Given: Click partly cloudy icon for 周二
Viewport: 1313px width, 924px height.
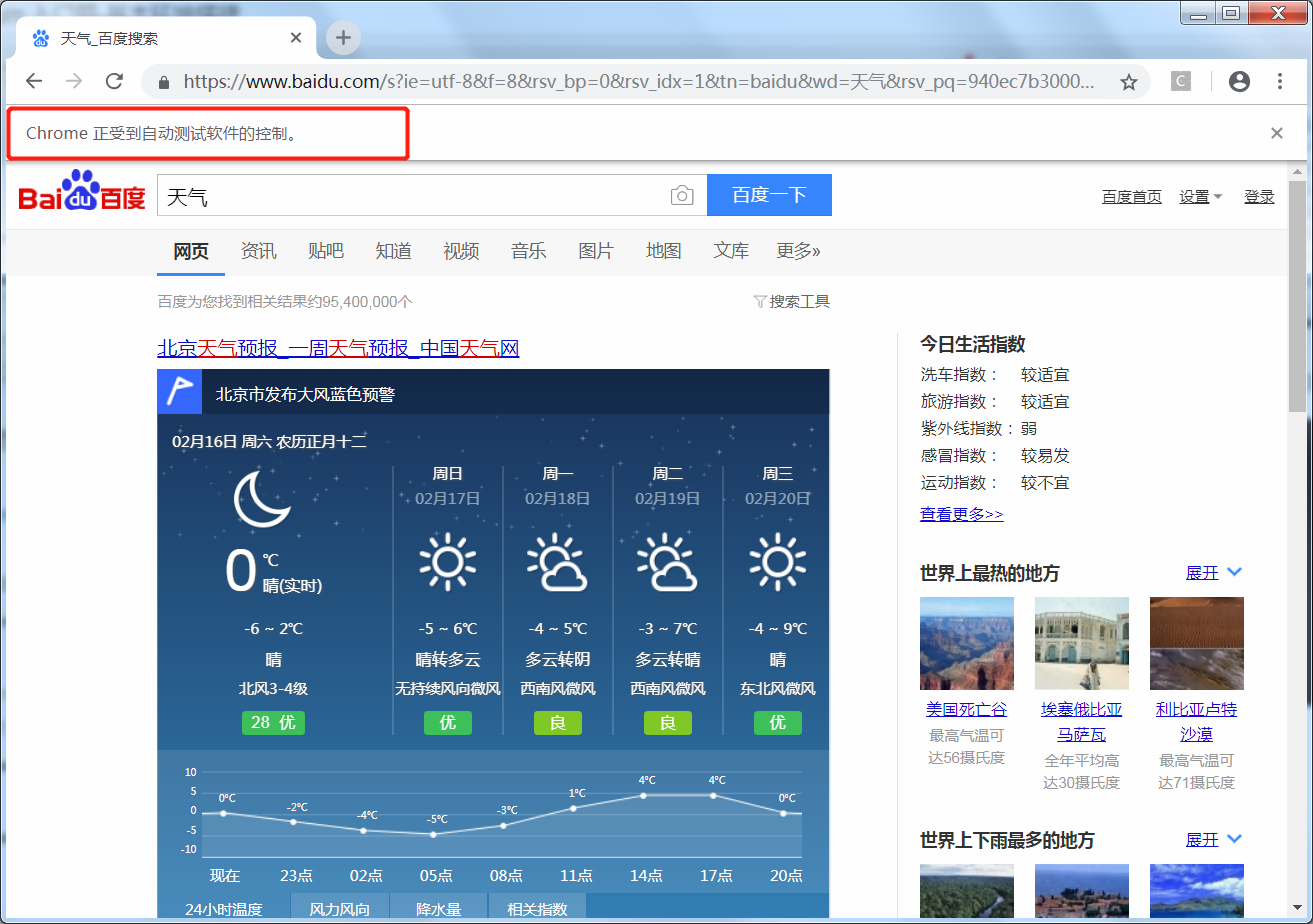Looking at the screenshot, I should click(x=667, y=562).
